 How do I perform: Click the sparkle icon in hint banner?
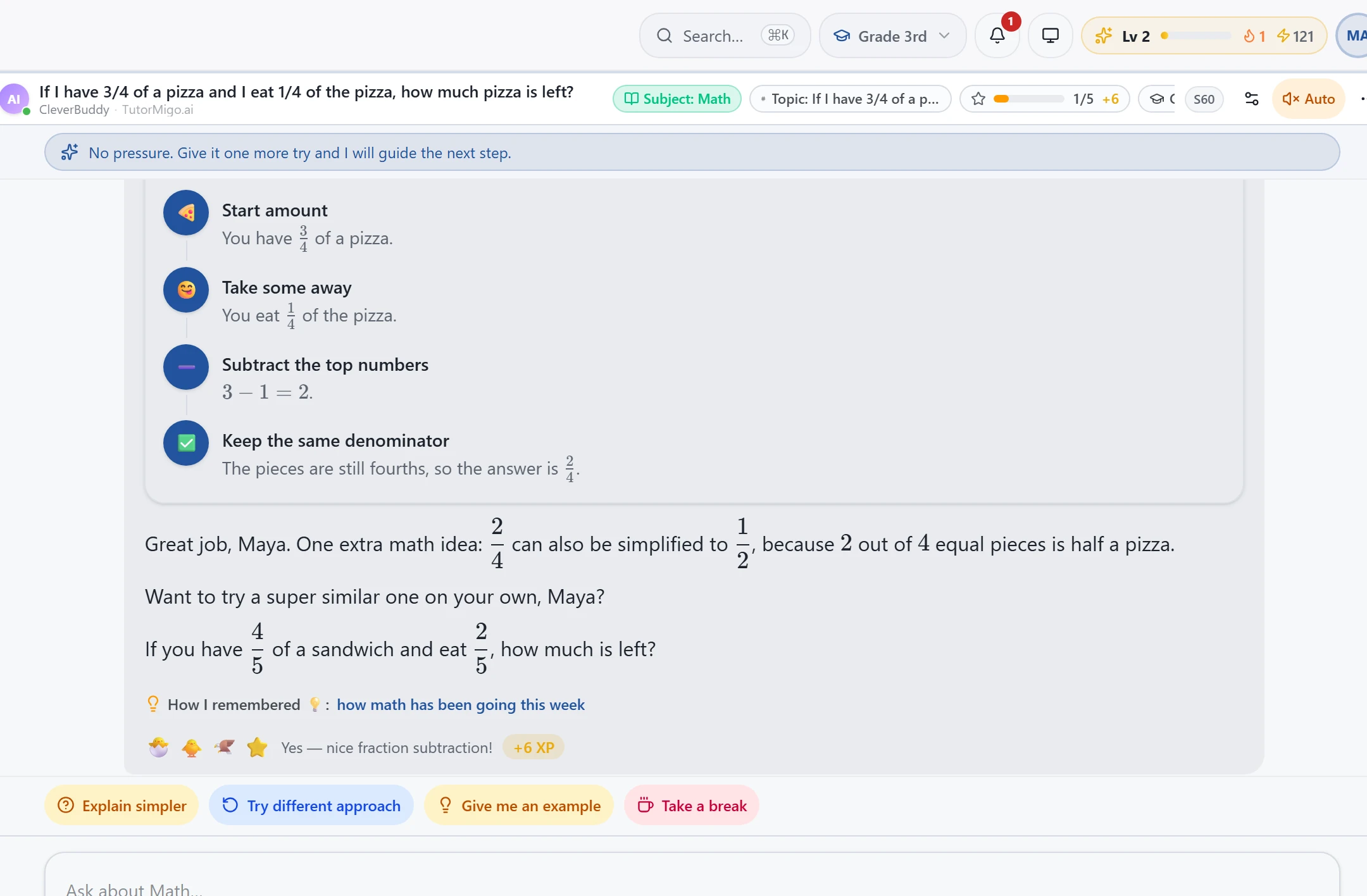[x=70, y=152]
